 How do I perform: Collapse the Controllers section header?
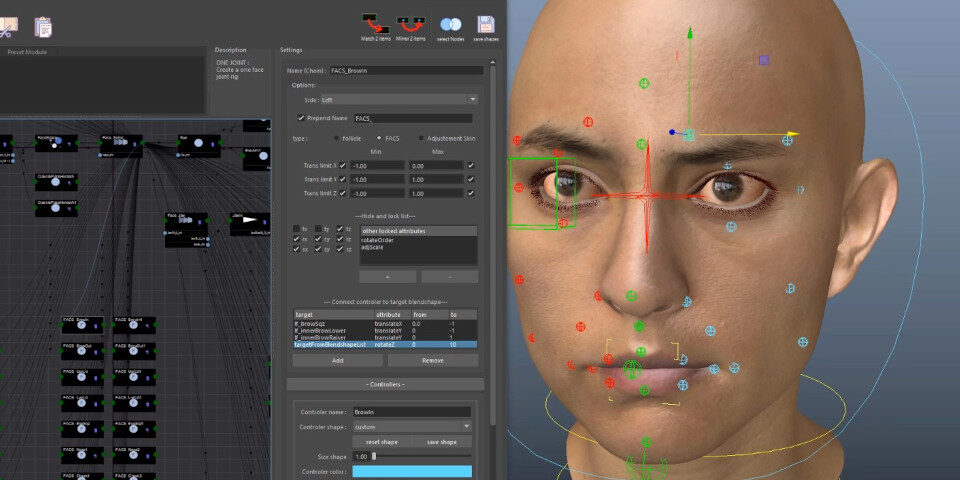pyautogui.click(x=385, y=384)
